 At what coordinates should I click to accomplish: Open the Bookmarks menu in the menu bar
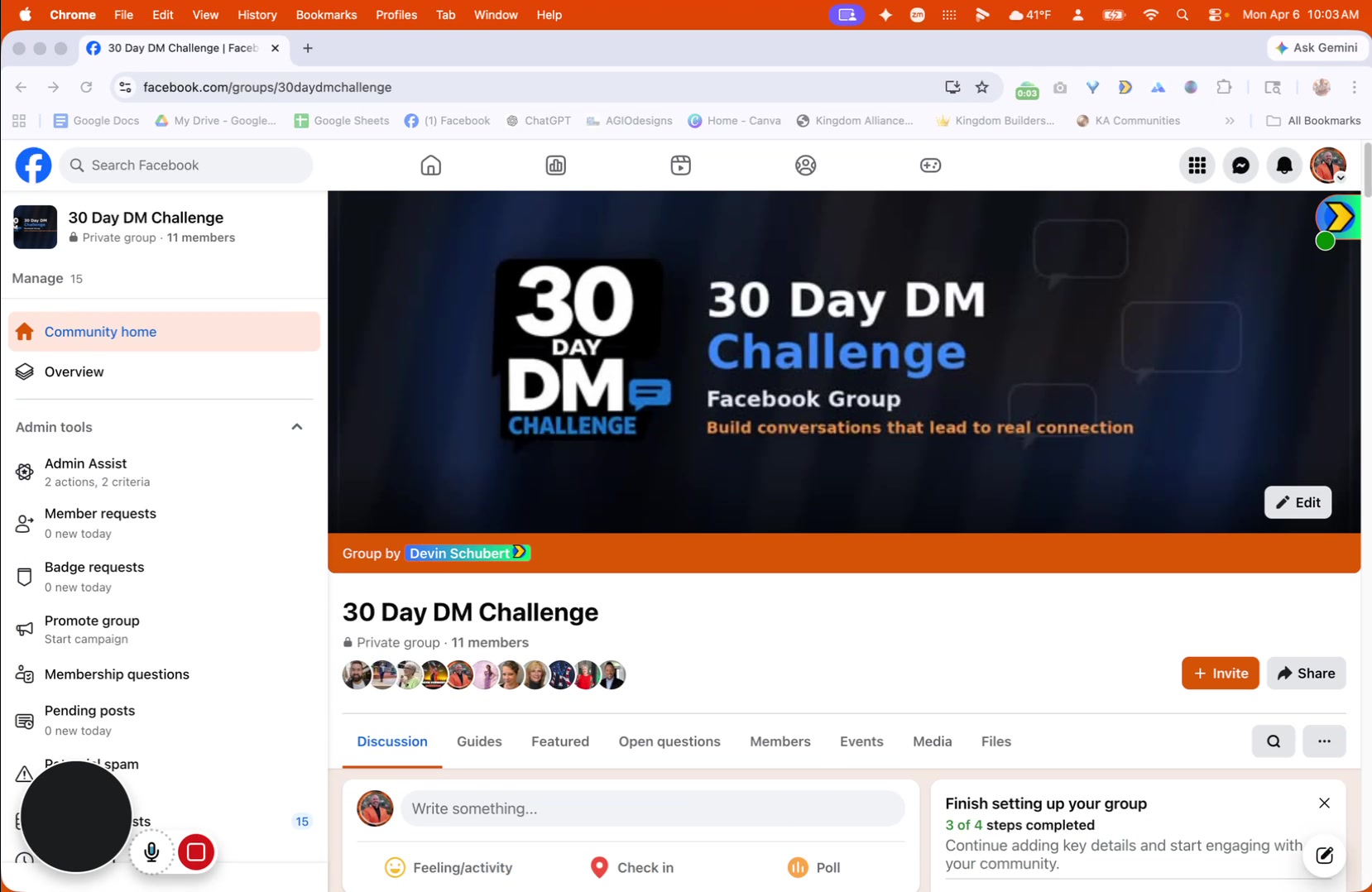point(326,15)
